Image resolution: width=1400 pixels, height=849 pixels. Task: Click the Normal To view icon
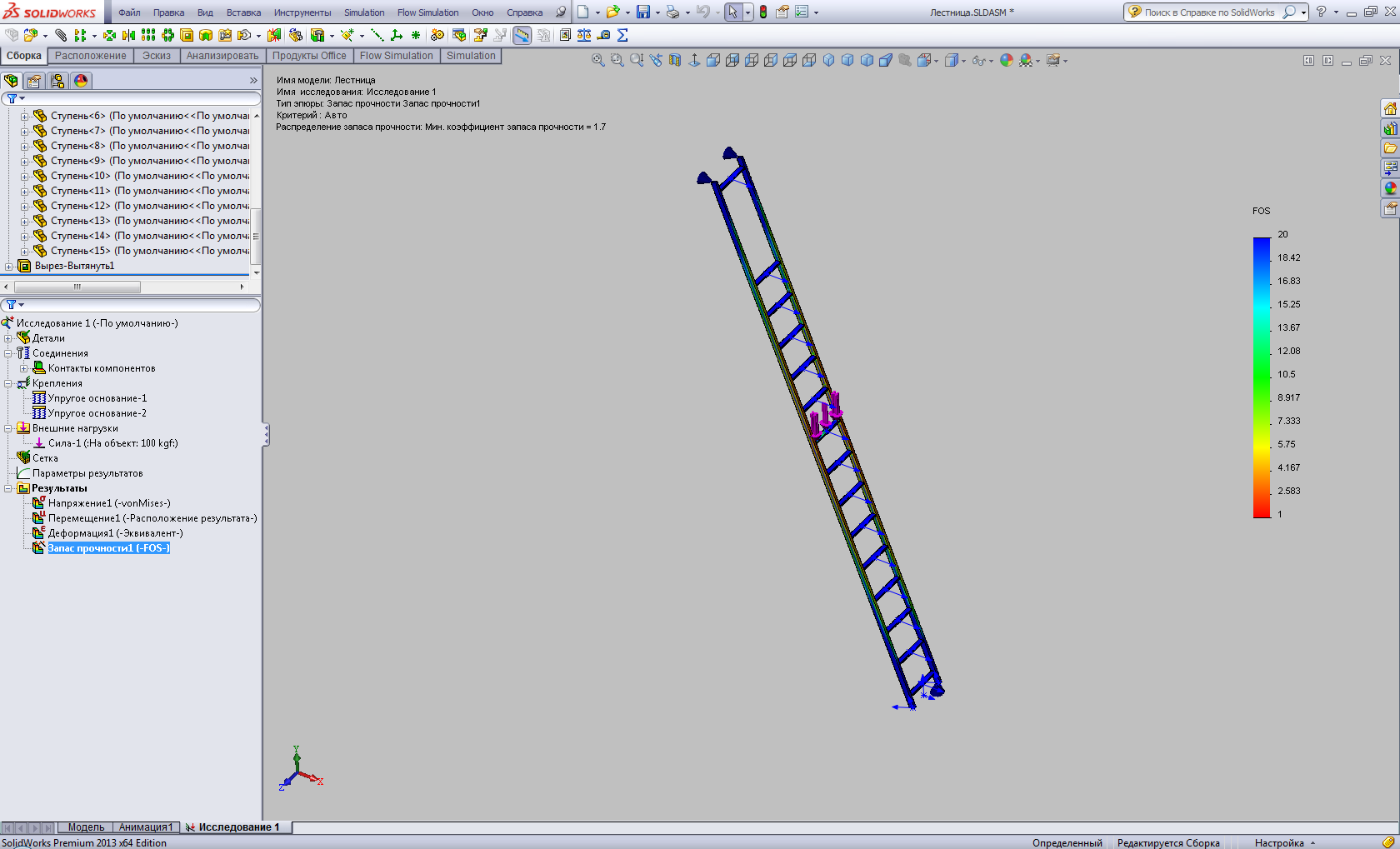coord(694,60)
